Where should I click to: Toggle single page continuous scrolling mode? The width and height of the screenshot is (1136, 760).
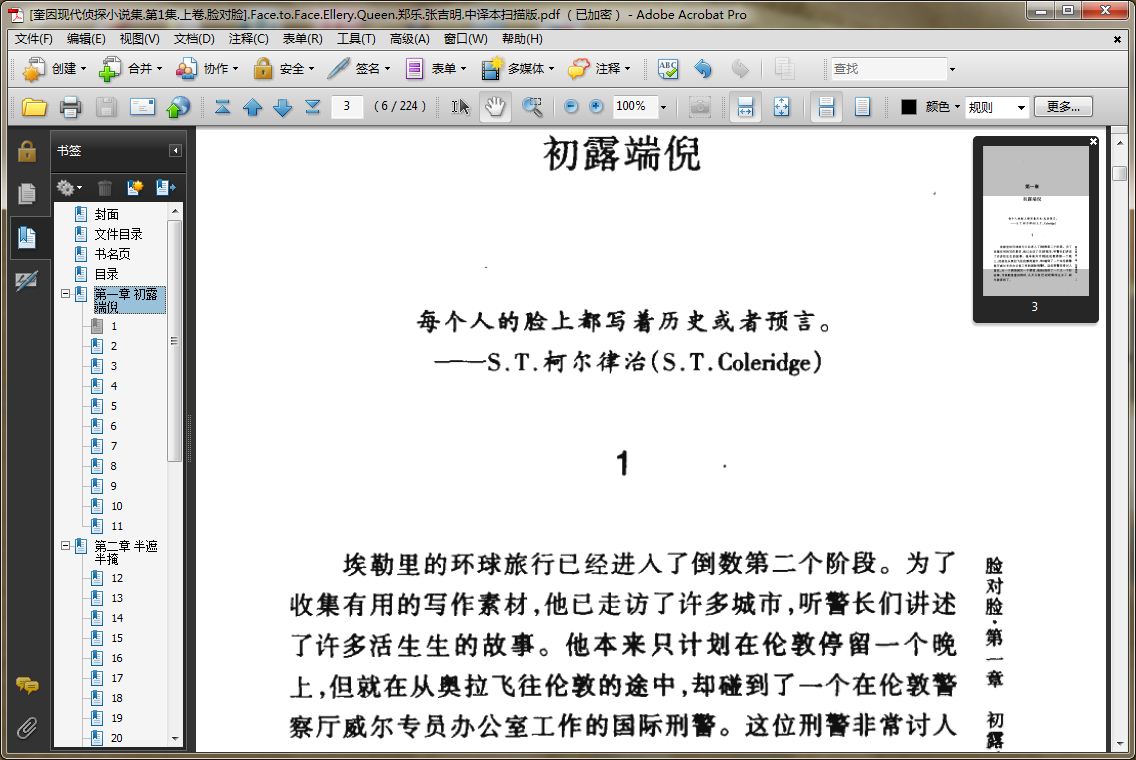click(826, 107)
